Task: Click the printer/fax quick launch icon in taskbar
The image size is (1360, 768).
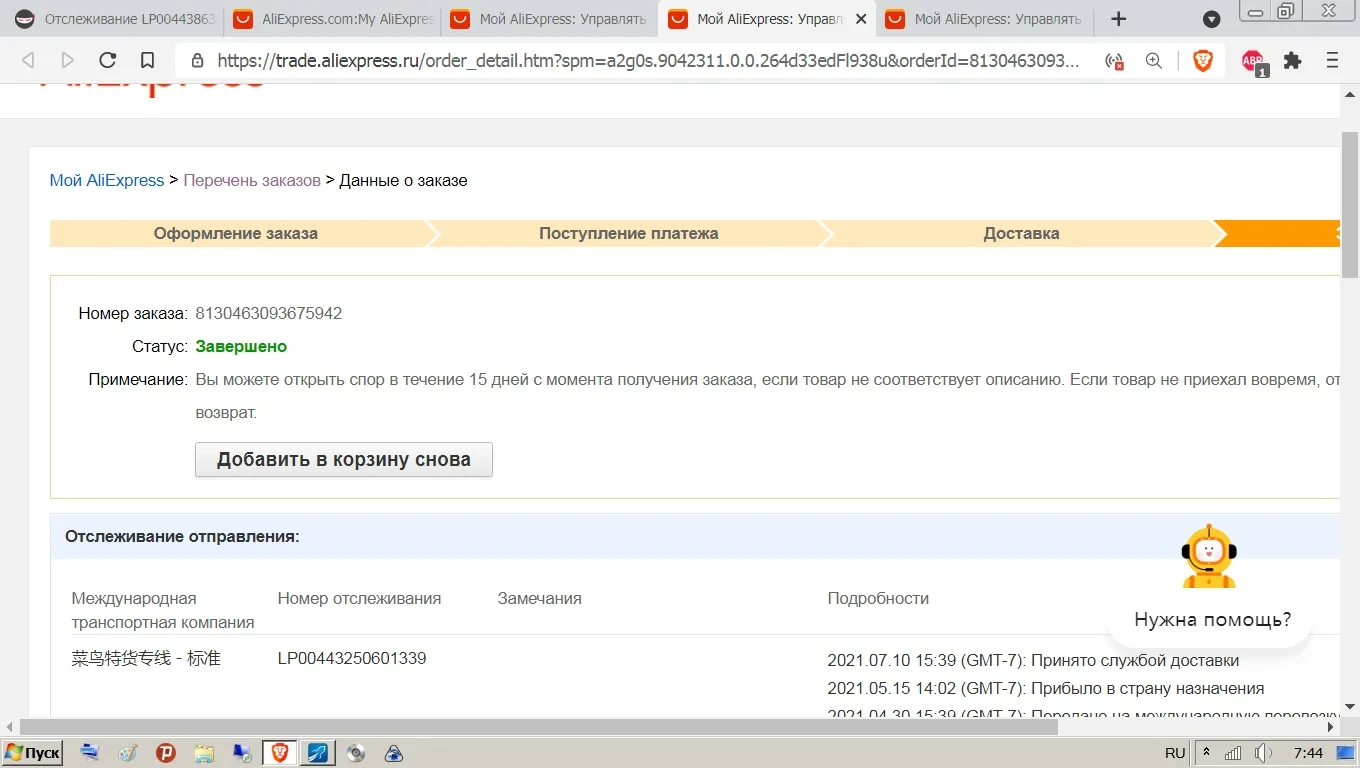Action: [90, 753]
